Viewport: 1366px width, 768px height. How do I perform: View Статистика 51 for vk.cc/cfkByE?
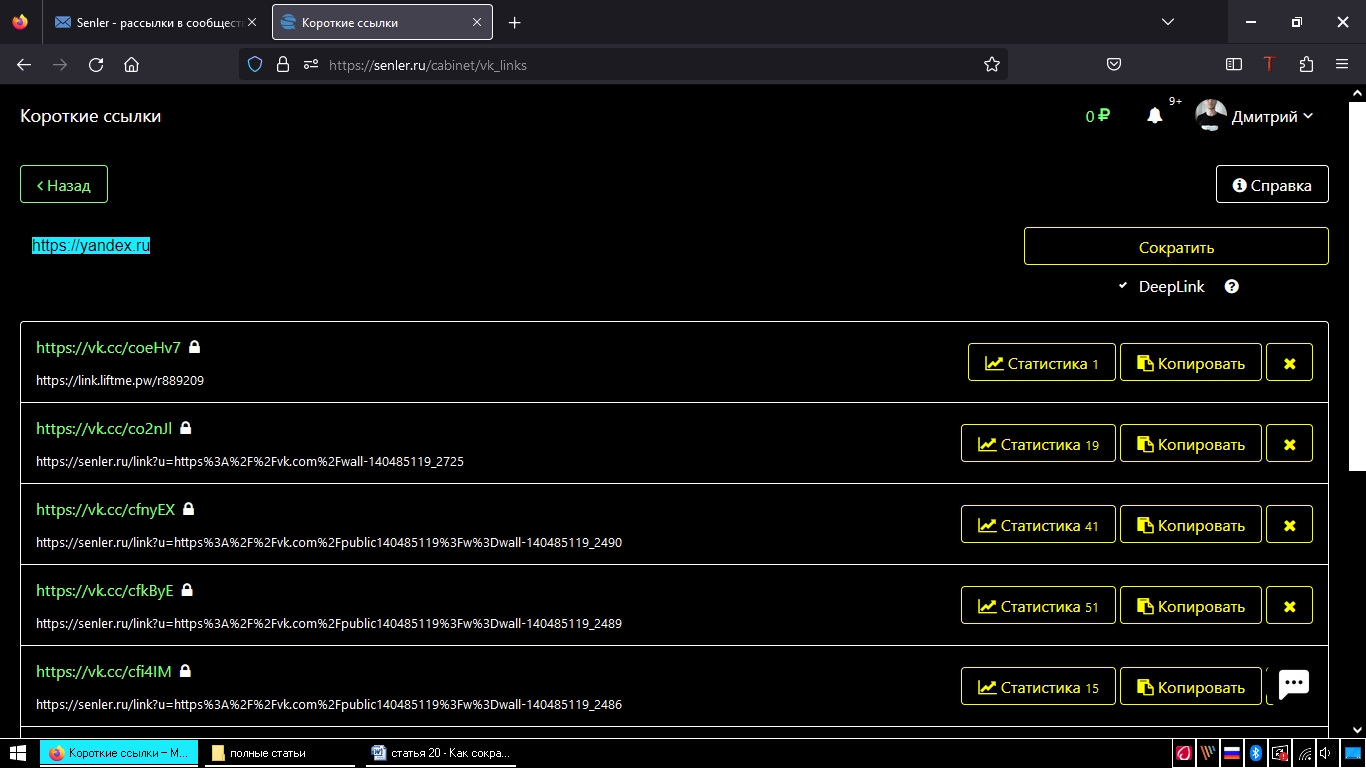[1038, 606]
